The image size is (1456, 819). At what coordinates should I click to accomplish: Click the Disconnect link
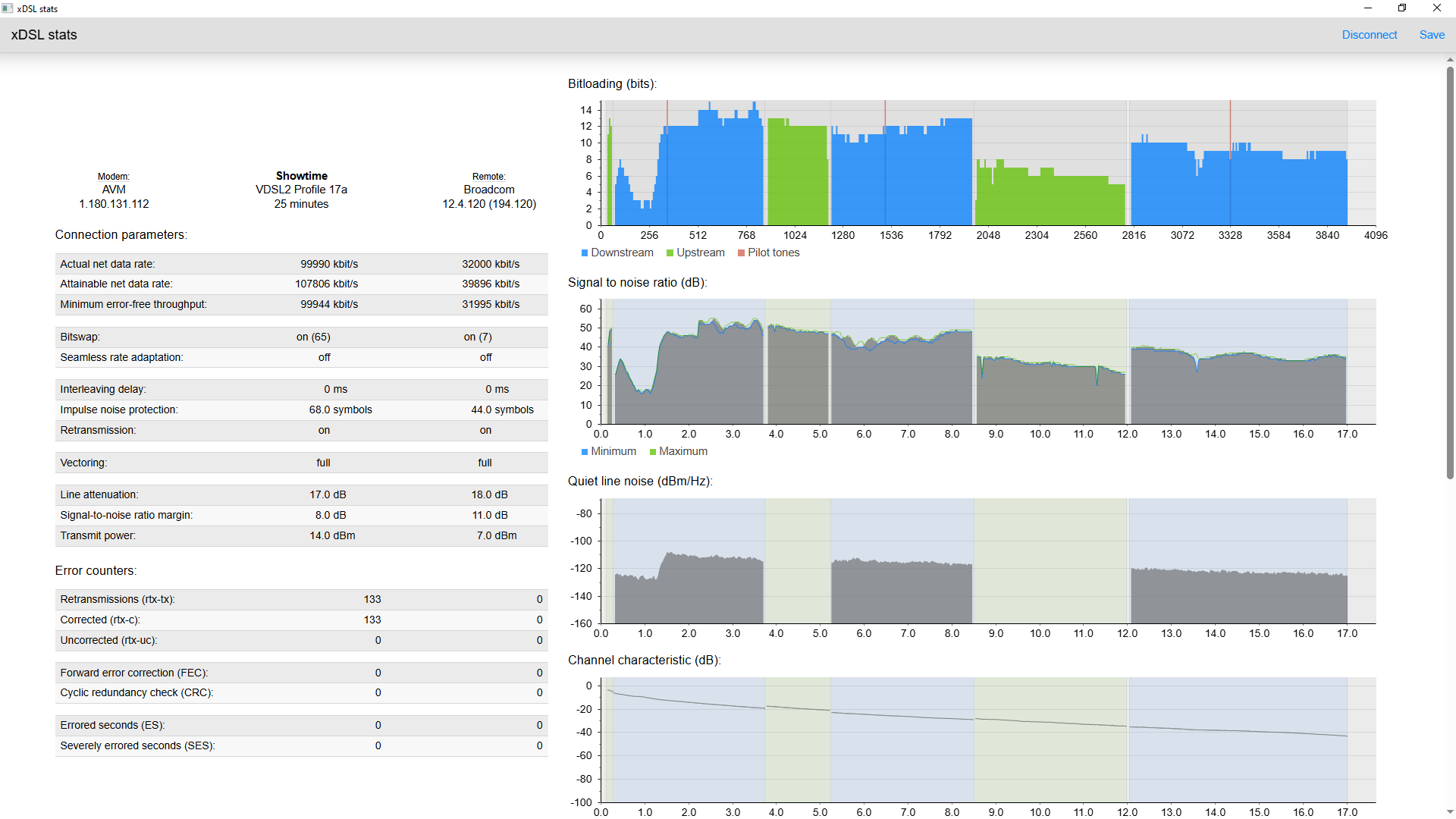[x=1369, y=35]
